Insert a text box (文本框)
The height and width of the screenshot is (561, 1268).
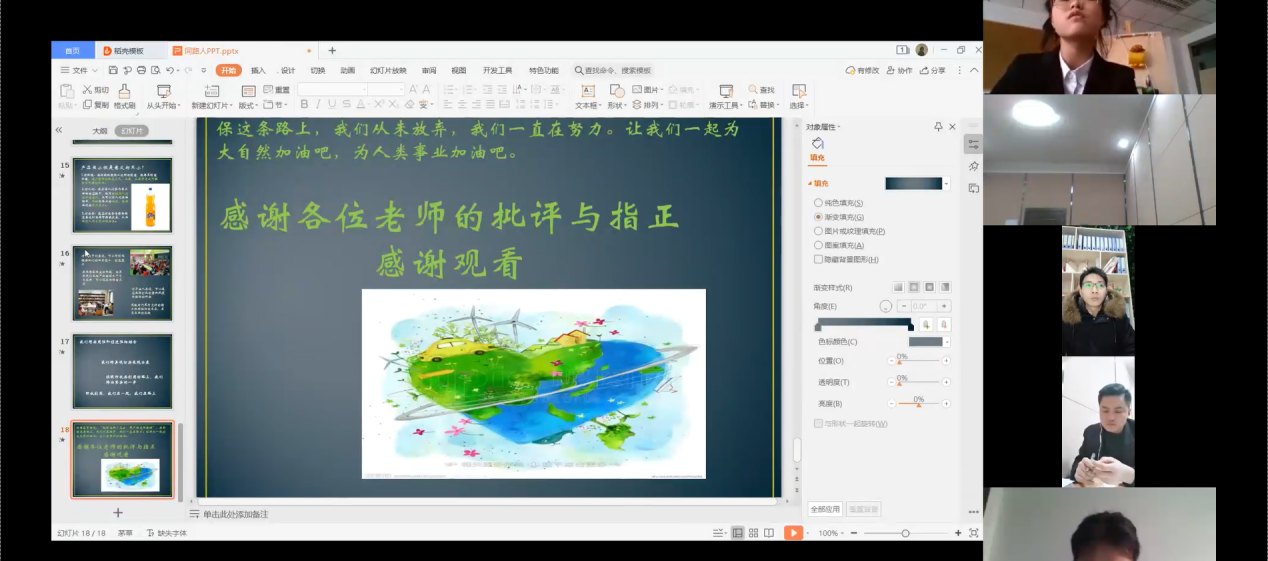click(587, 97)
